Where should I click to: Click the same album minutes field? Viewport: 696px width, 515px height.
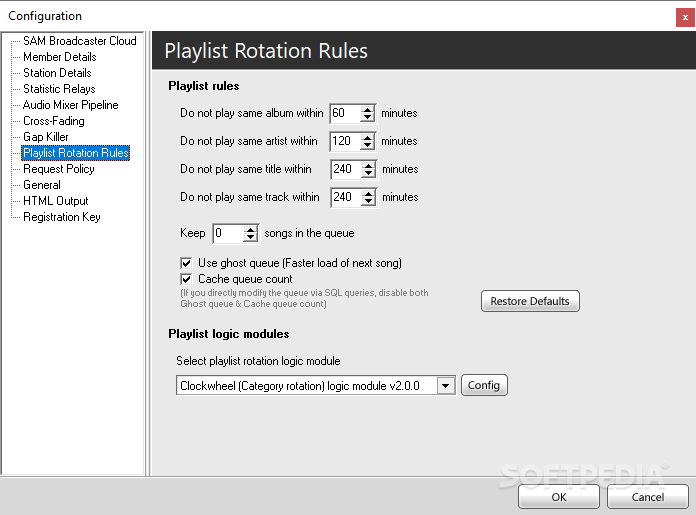345,114
